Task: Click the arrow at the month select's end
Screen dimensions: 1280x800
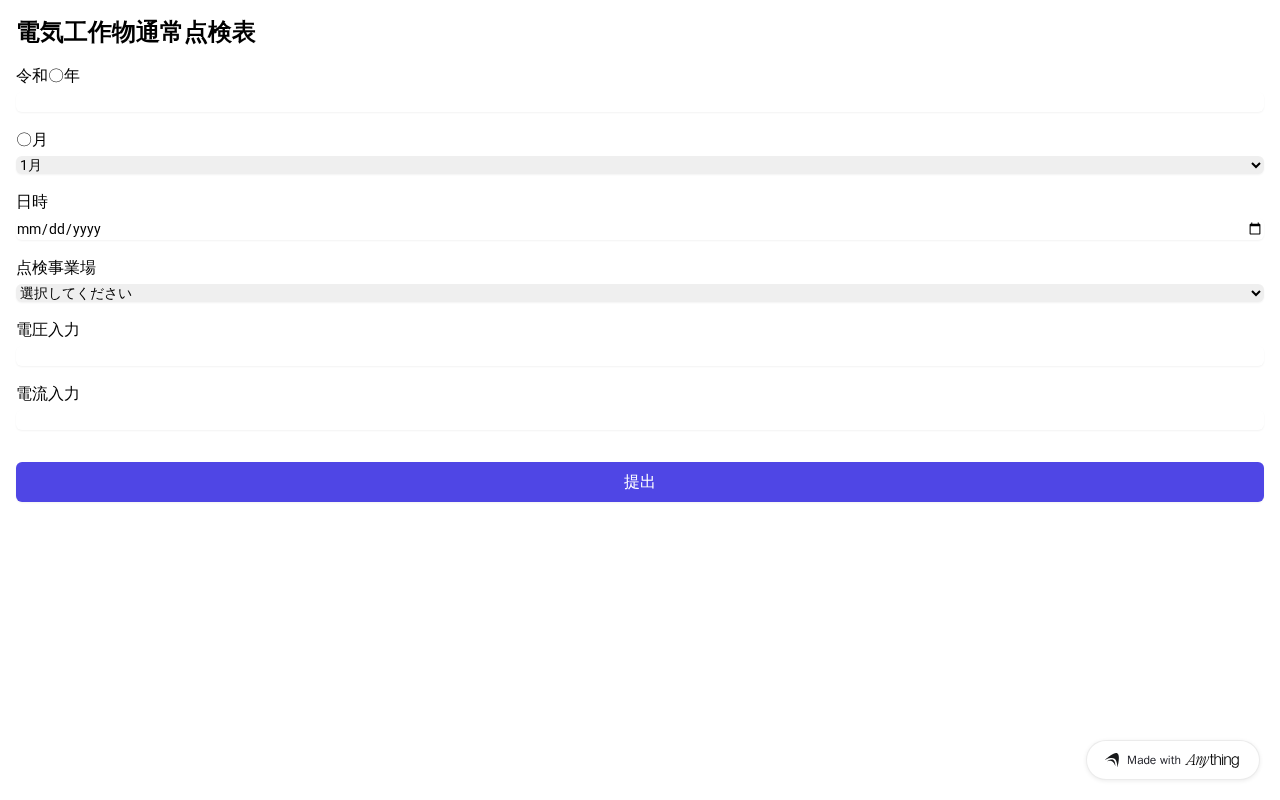Action: (x=1256, y=165)
